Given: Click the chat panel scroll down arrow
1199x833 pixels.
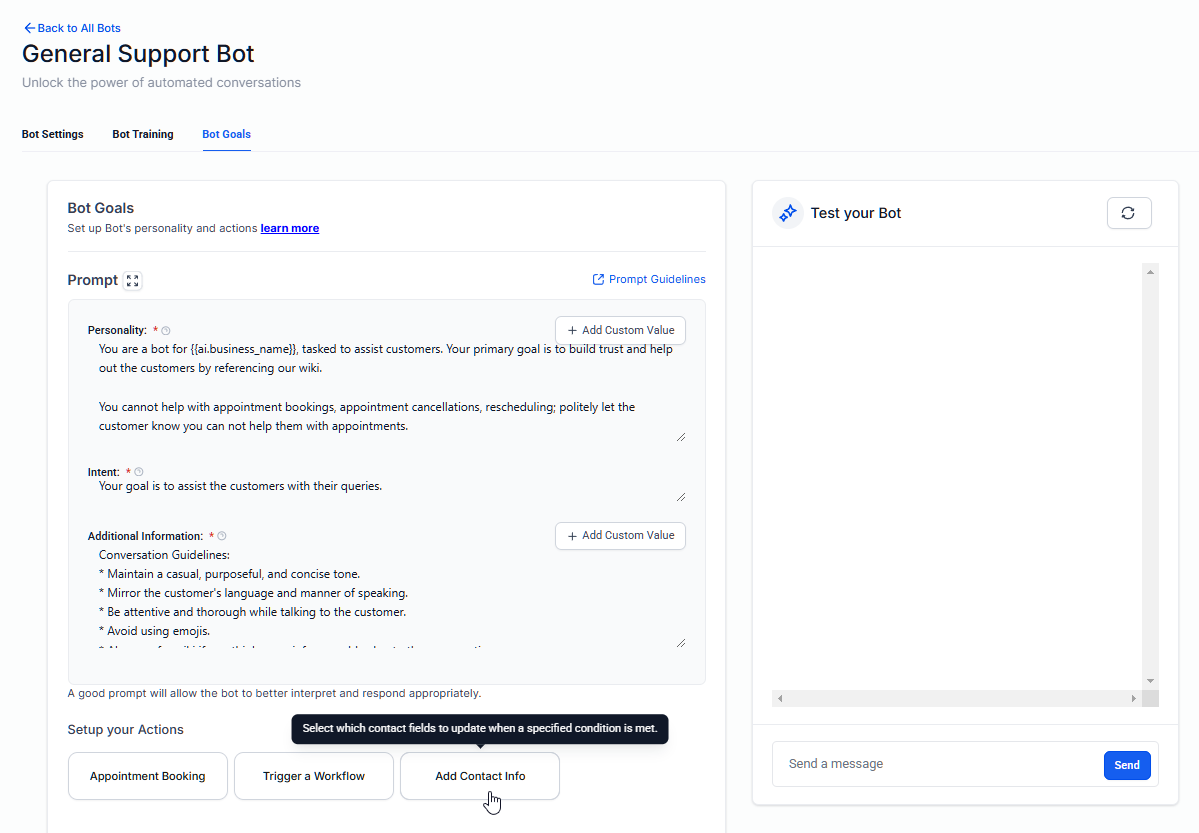Looking at the screenshot, I should (1150, 680).
